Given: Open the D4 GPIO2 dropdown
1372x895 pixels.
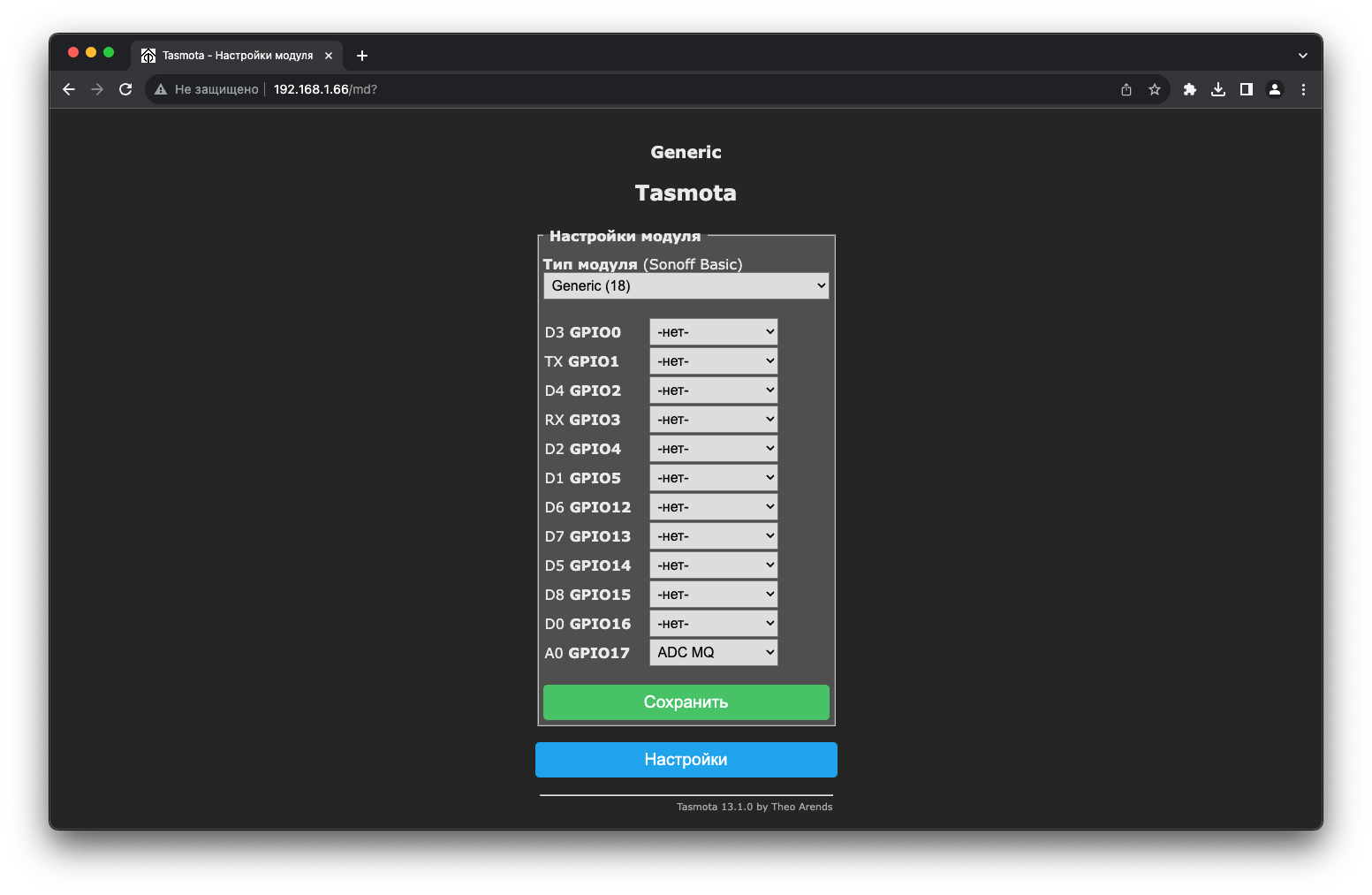Looking at the screenshot, I should [x=714, y=391].
